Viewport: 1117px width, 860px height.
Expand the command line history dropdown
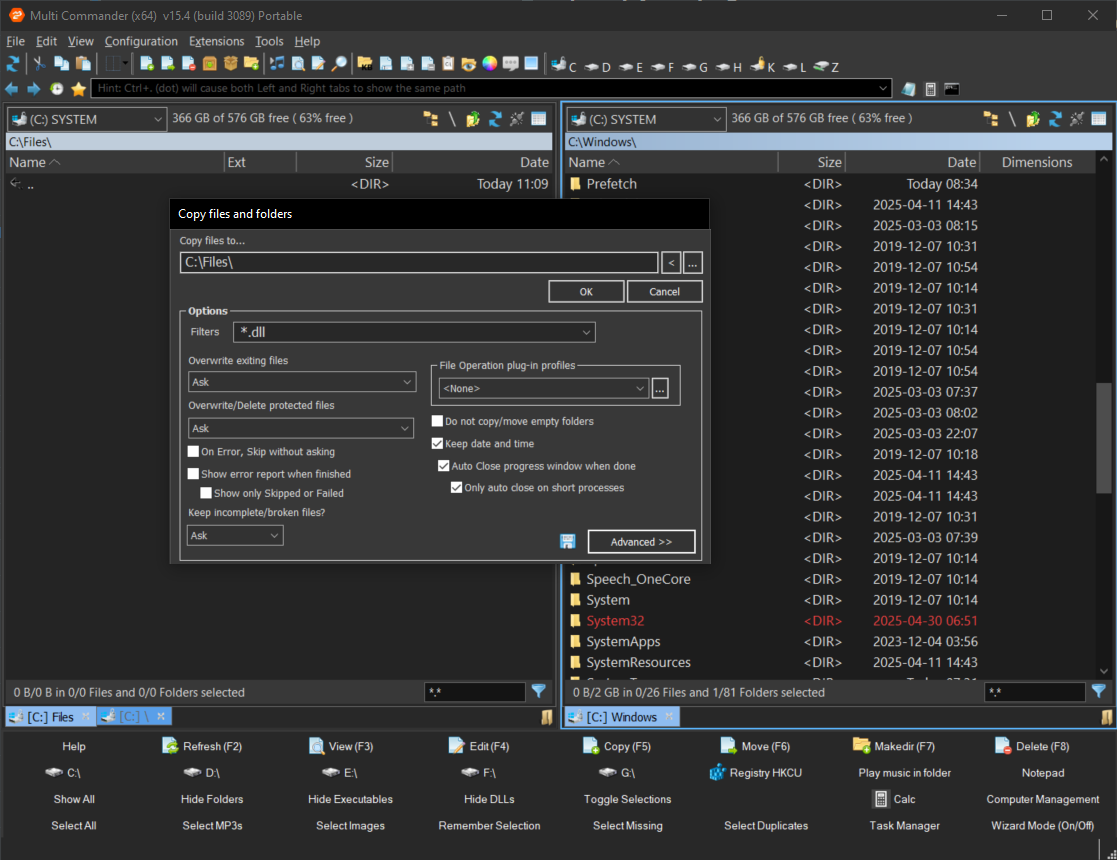tap(883, 88)
